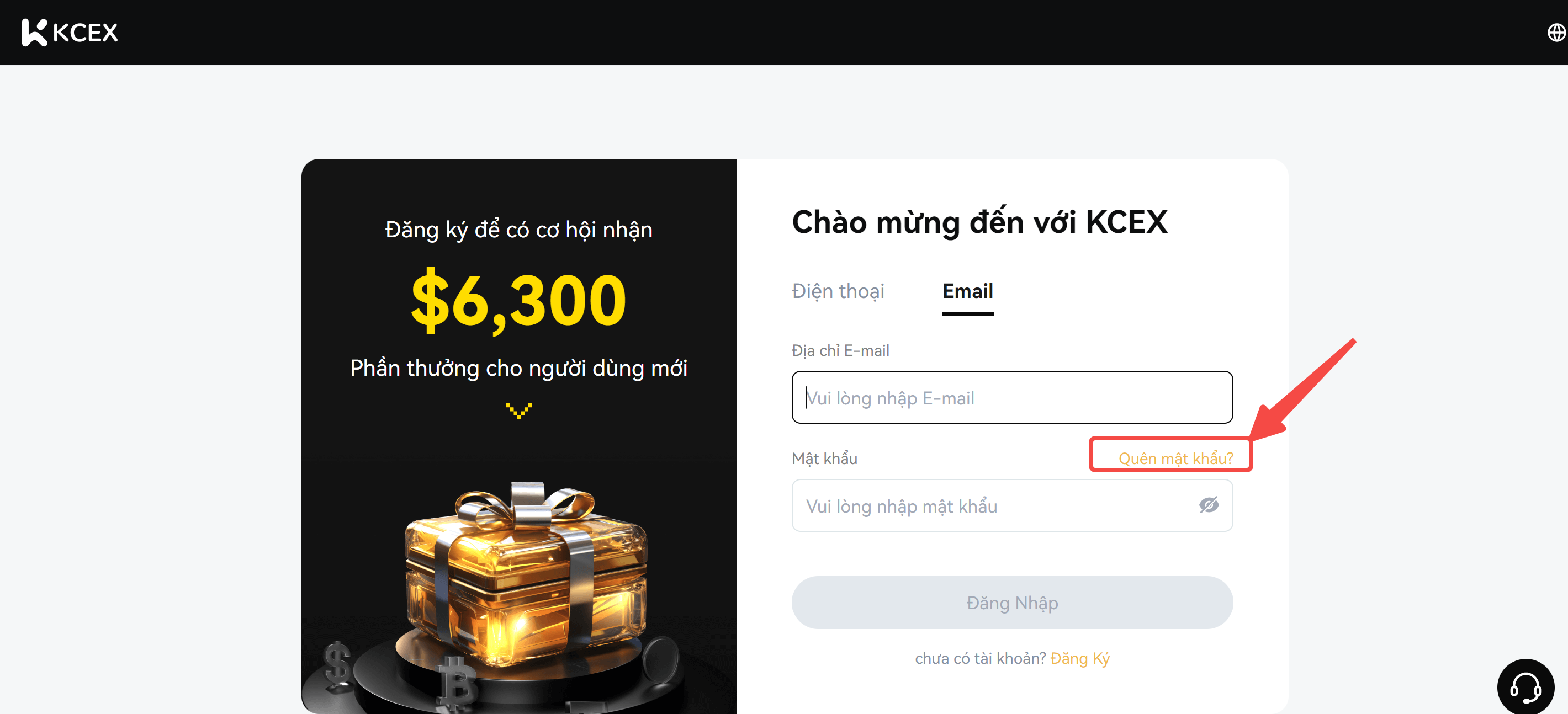Open the headset customer support chat

(x=1525, y=688)
